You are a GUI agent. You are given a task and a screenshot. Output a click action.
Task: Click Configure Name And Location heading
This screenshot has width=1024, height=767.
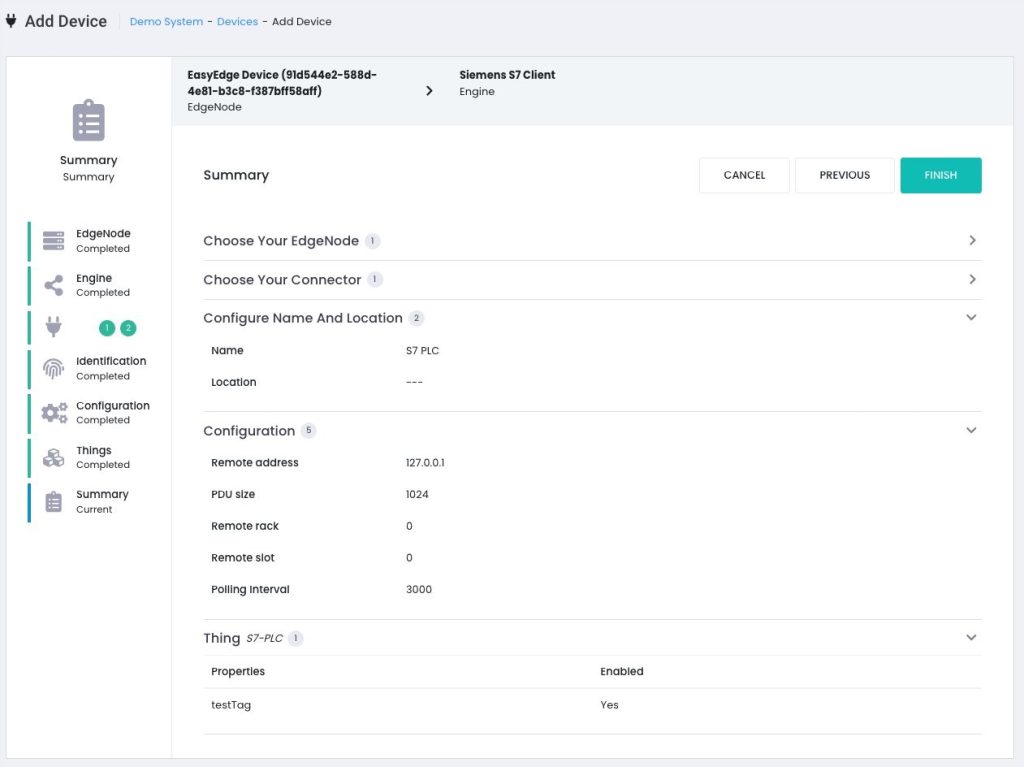tap(303, 318)
